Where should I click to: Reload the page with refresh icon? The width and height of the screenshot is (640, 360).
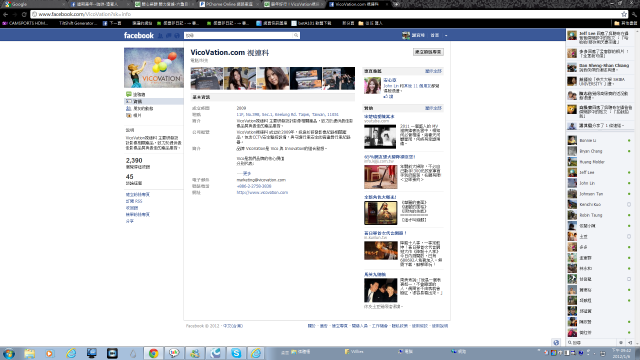(x=24, y=14)
